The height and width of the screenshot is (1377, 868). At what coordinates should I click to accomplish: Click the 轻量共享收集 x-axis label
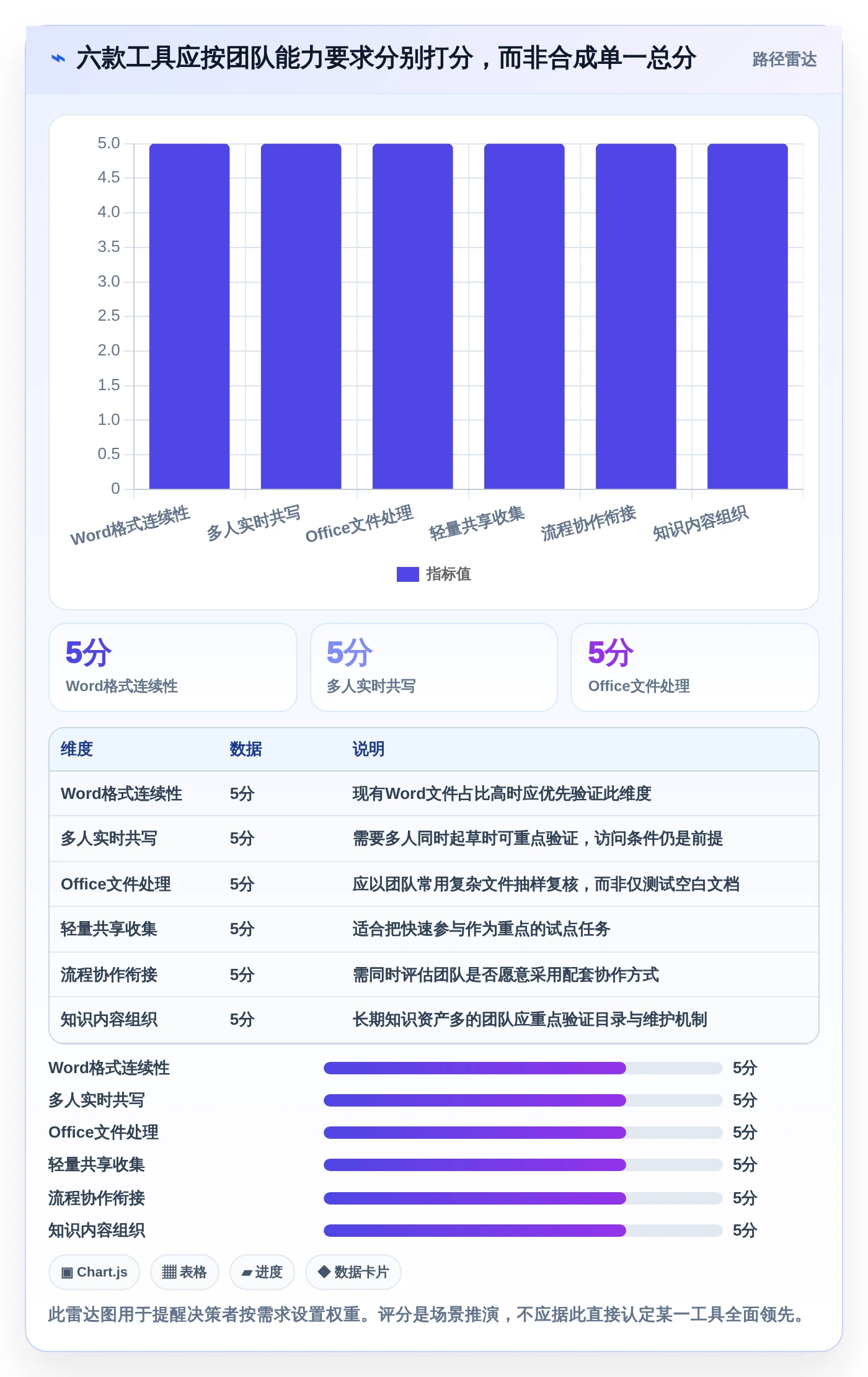click(477, 523)
